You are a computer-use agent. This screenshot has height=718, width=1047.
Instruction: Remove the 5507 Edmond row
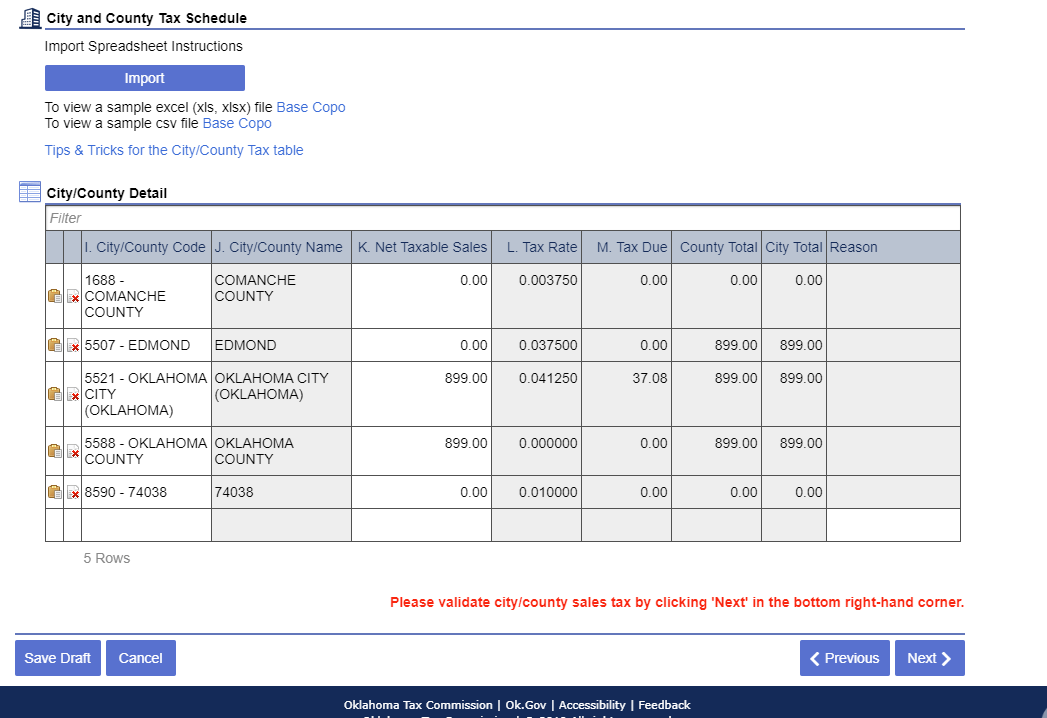point(73,346)
